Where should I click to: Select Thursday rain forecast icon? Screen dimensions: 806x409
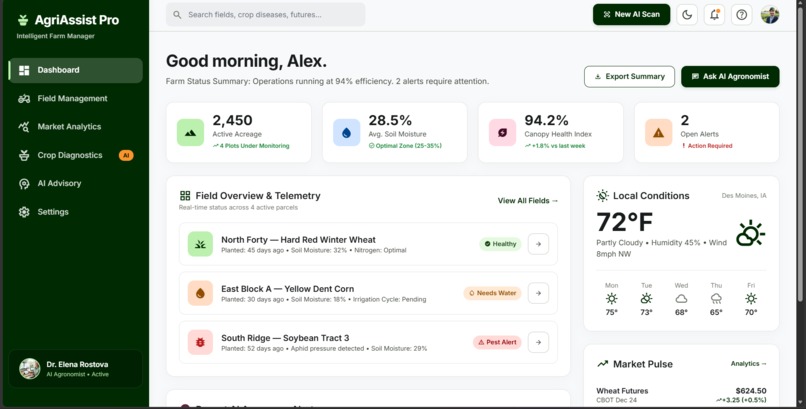[x=716, y=299]
